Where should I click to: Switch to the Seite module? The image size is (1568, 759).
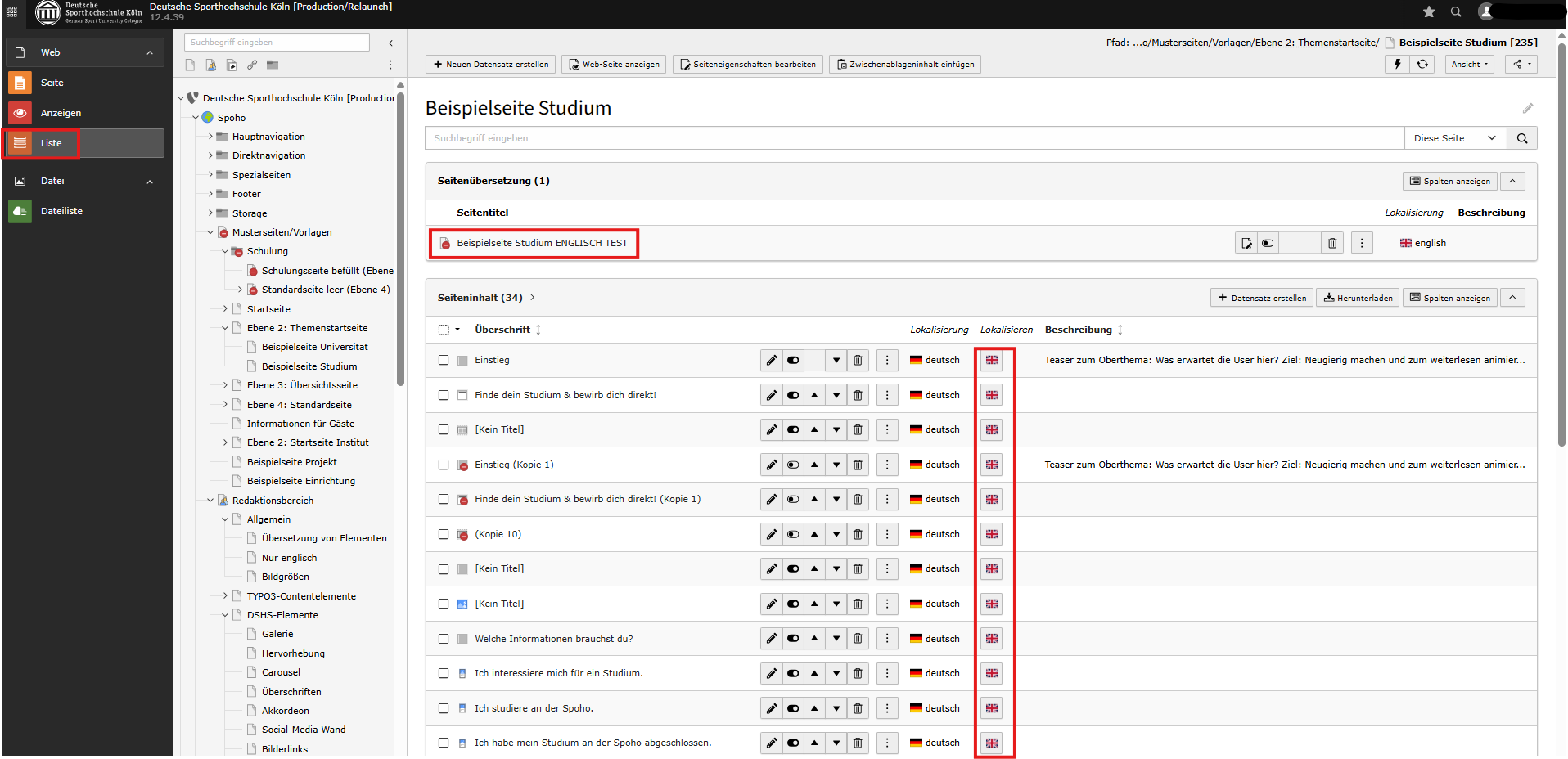tap(52, 83)
